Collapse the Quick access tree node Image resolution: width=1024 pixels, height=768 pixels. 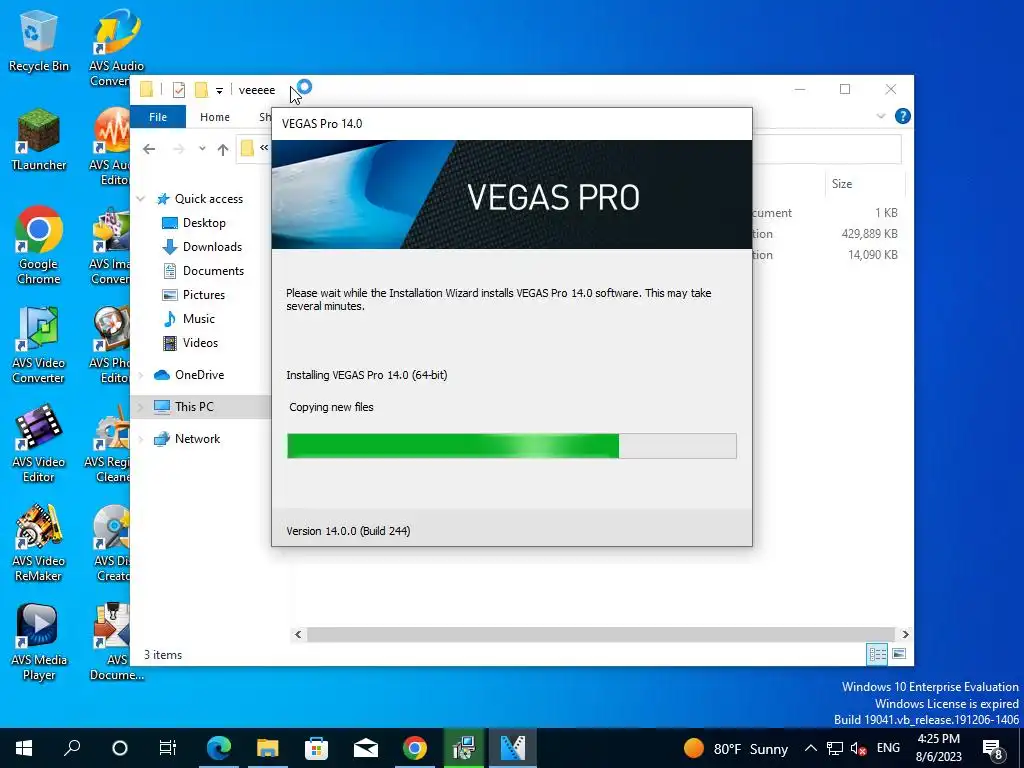[140, 199]
